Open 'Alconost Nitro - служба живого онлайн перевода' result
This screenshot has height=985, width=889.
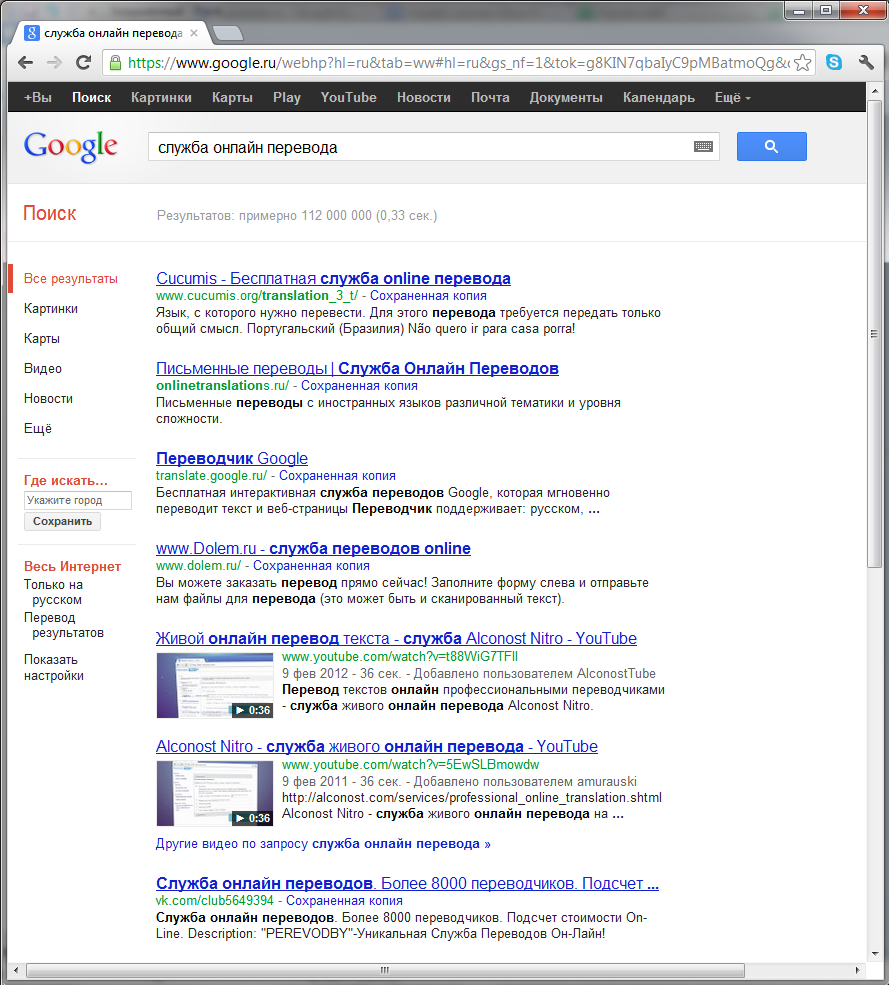tap(376, 746)
